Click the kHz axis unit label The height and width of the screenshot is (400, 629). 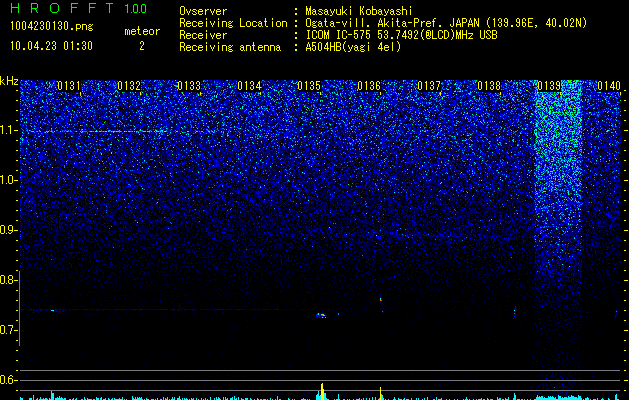[x=9, y=81]
